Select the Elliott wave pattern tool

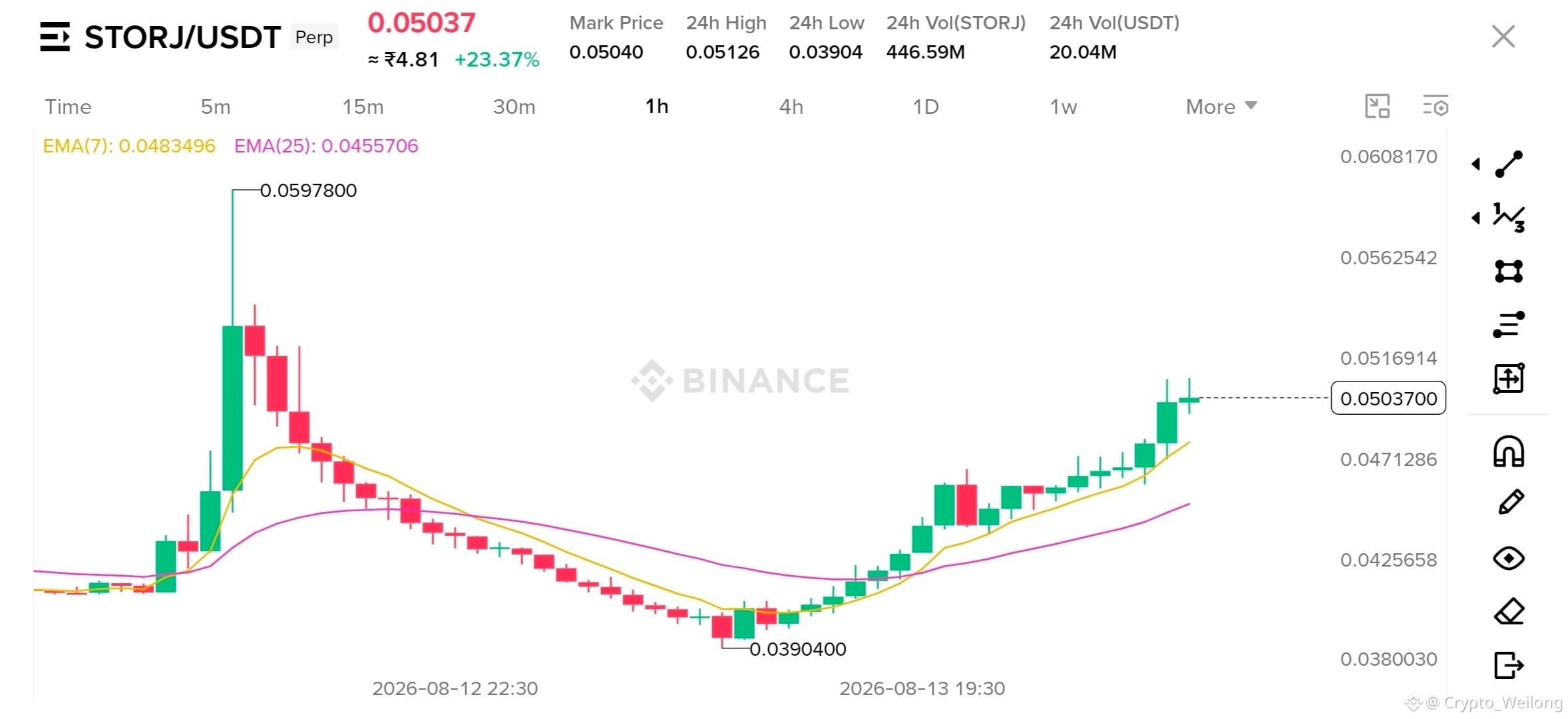pos(1508,218)
